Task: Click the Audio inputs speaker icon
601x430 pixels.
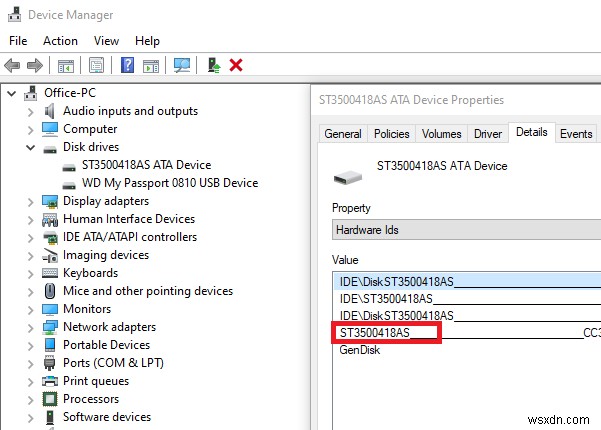Action: 49,111
